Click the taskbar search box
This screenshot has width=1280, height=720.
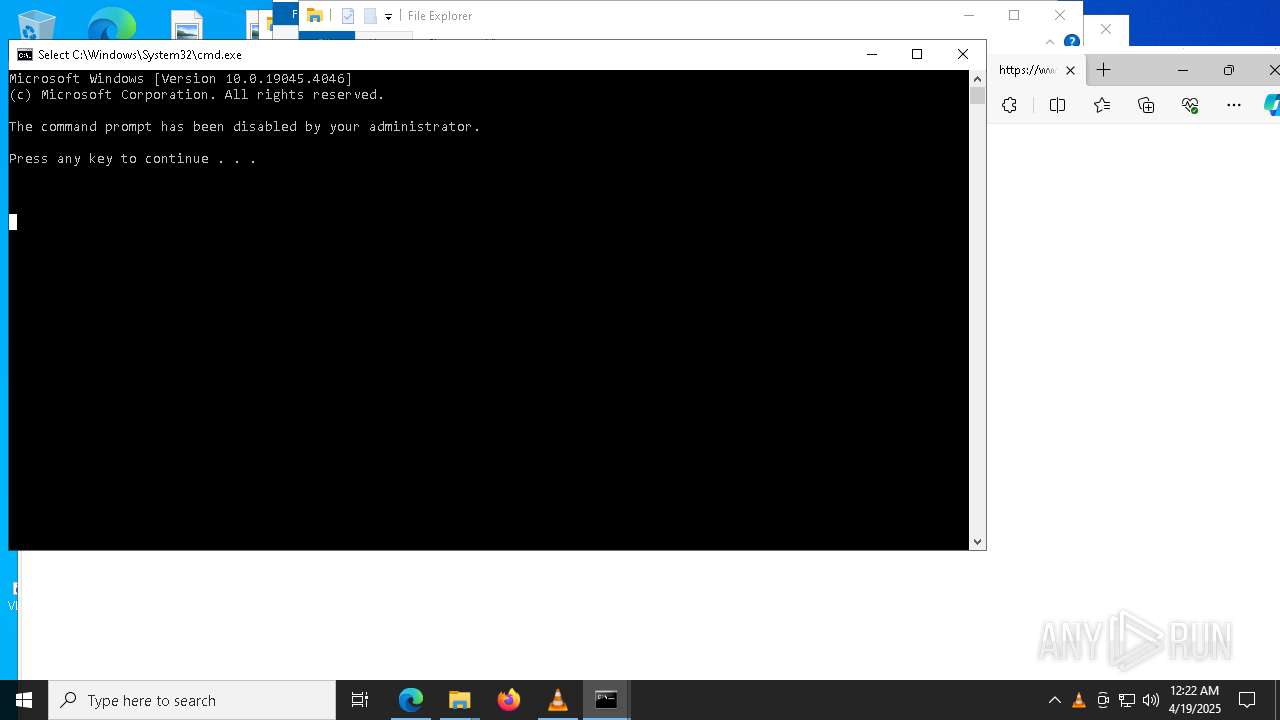[x=192, y=700]
